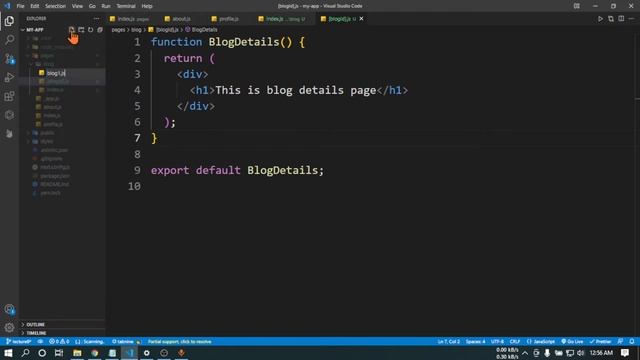Open the Source Control view
This screenshot has width=640, height=360.
coord(9,58)
